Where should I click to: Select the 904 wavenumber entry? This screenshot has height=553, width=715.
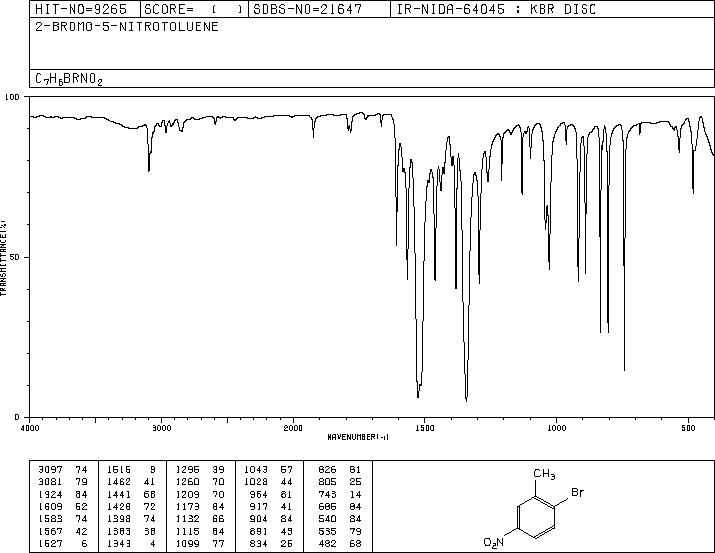tap(259, 519)
